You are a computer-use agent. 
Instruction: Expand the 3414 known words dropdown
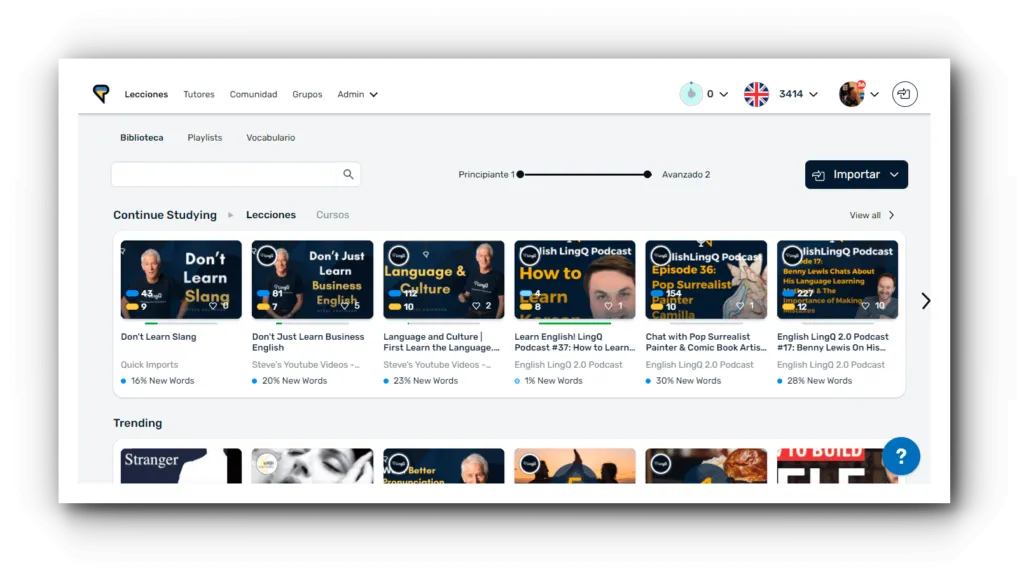click(x=798, y=94)
